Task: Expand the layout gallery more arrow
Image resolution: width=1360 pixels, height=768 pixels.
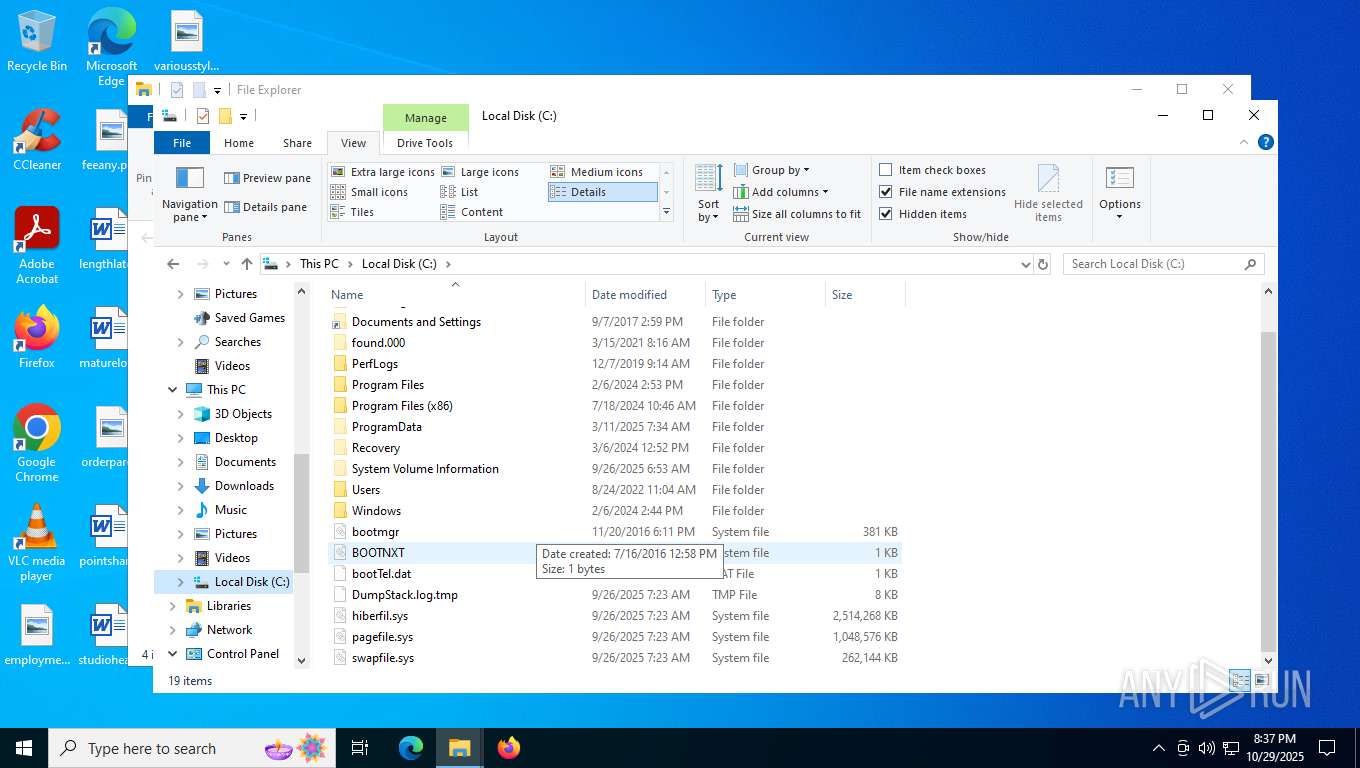Action: [x=667, y=212]
